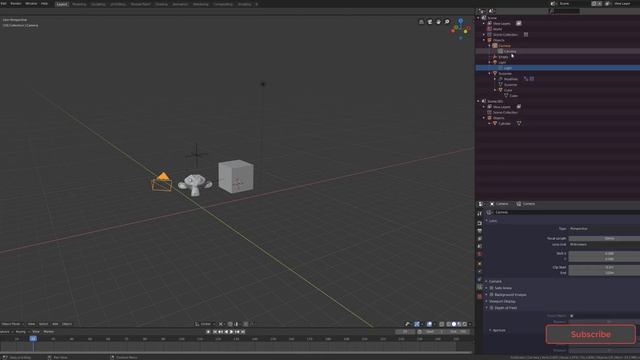
Task: Click the blue Z axis on navigation gizmo
Action: tap(460, 21)
